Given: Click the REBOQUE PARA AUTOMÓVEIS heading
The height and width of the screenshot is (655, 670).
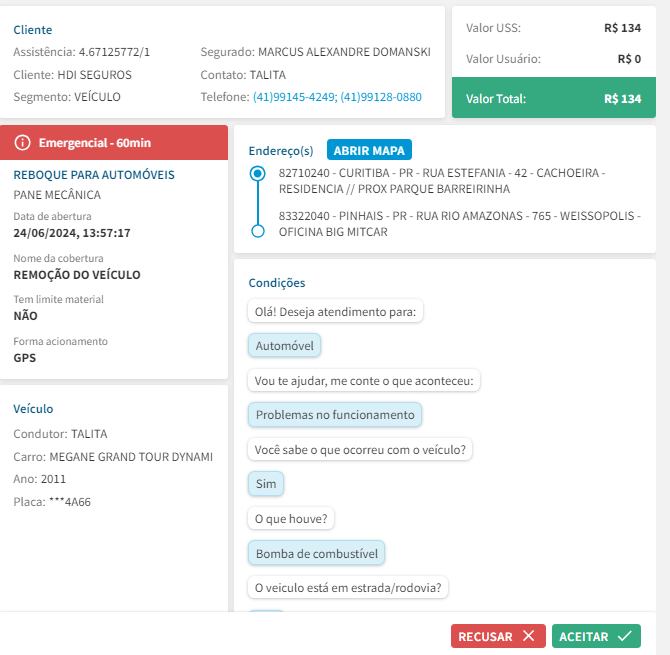Looking at the screenshot, I should pos(94,175).
